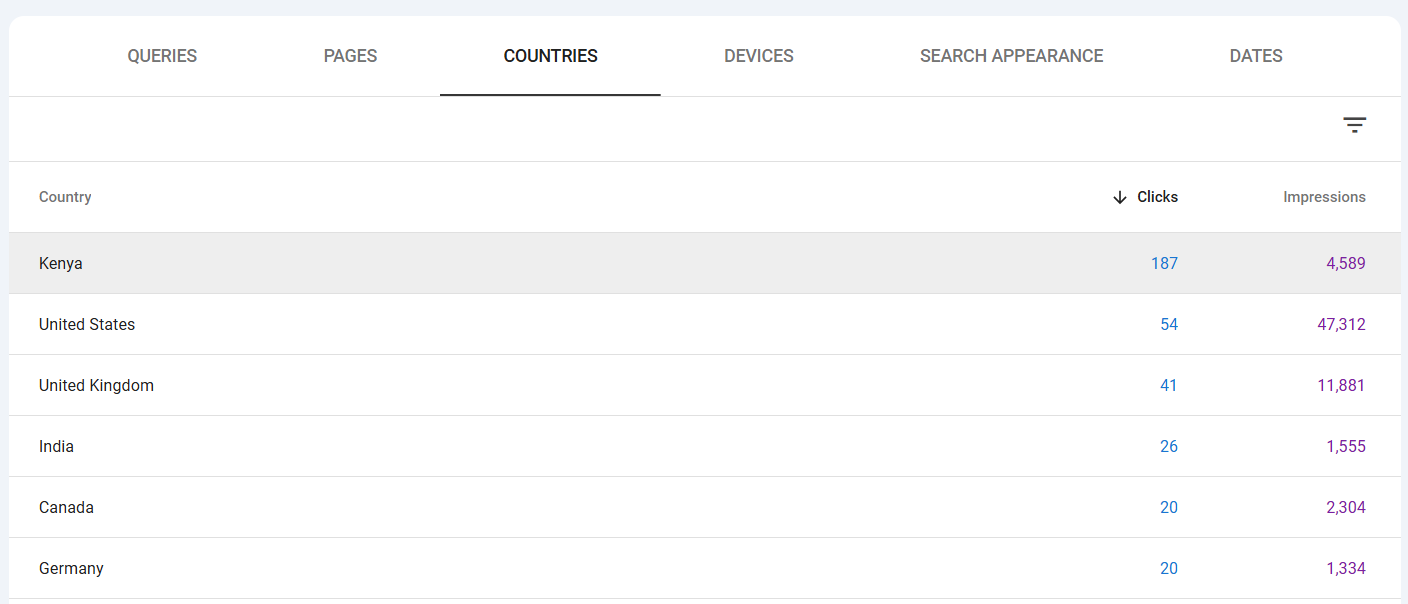Sort by Impressions column header
Image resolution: width=1408 pixels, height=604 pixels.
click(1323, 197)
